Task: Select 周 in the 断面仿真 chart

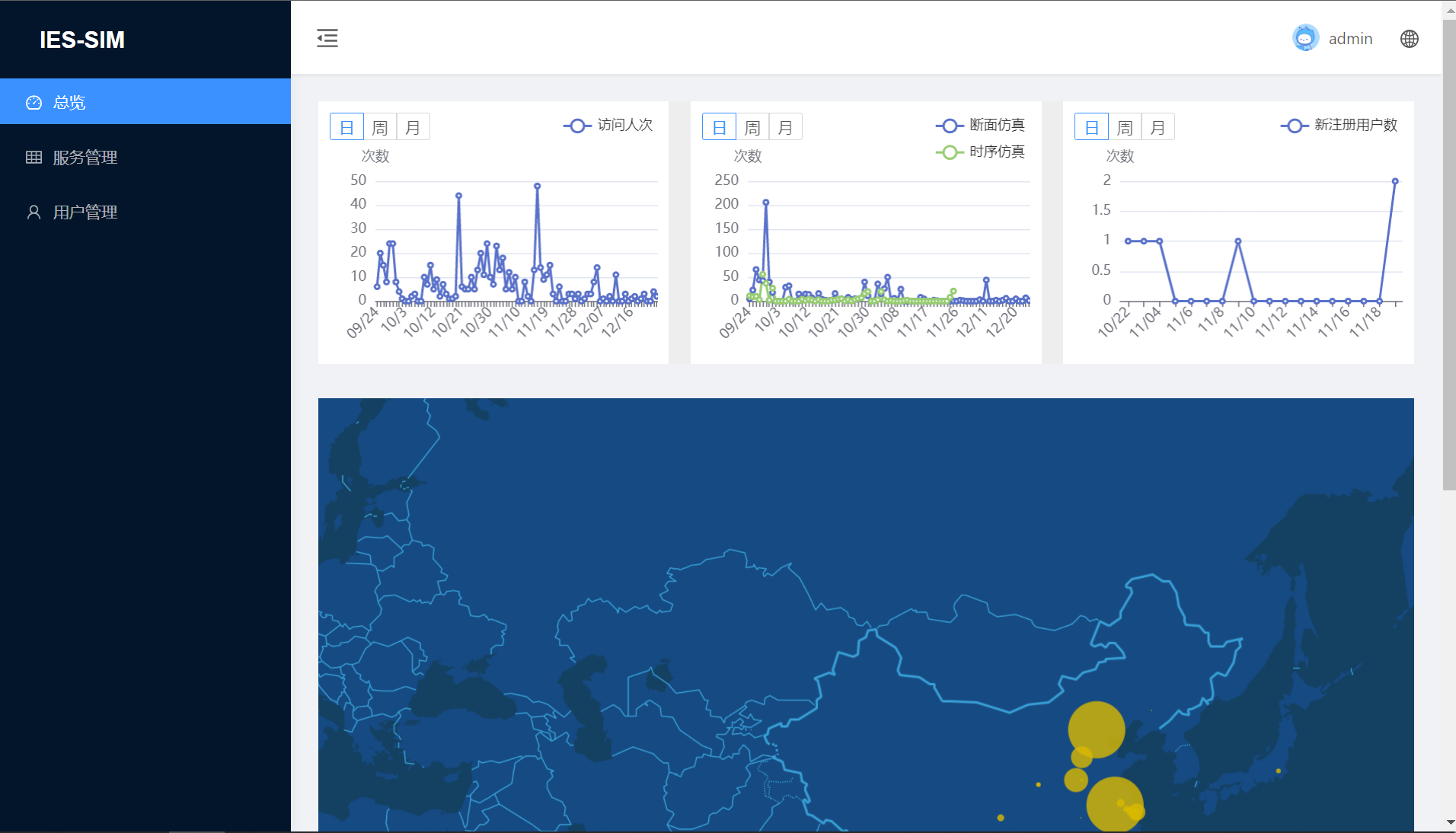Action: [752, 127]
